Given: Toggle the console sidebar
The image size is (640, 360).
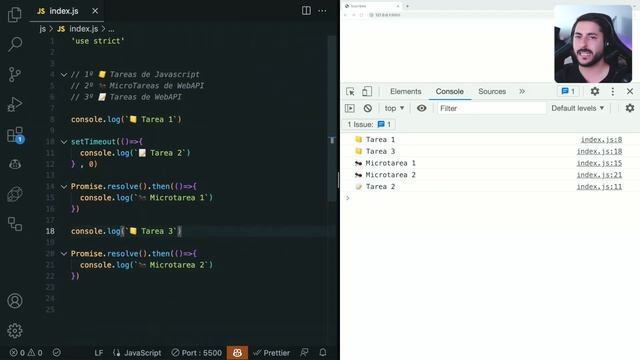Looking at the screenshot, I should pos(350,108).
